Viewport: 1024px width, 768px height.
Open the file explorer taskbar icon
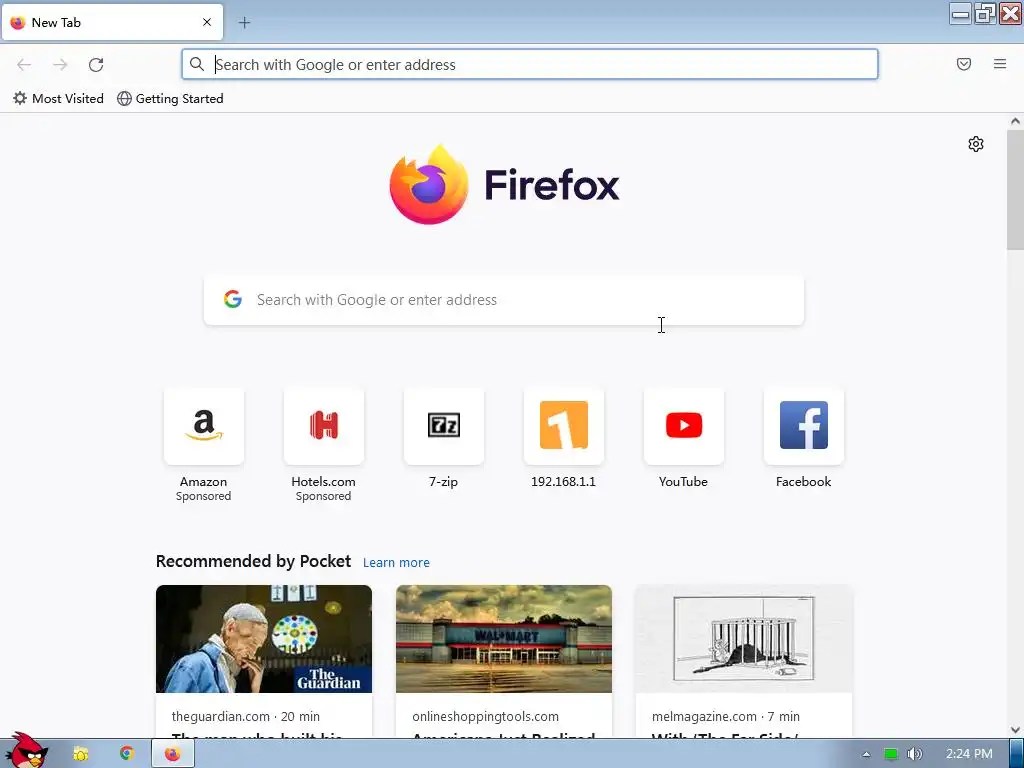click(80, 754)
